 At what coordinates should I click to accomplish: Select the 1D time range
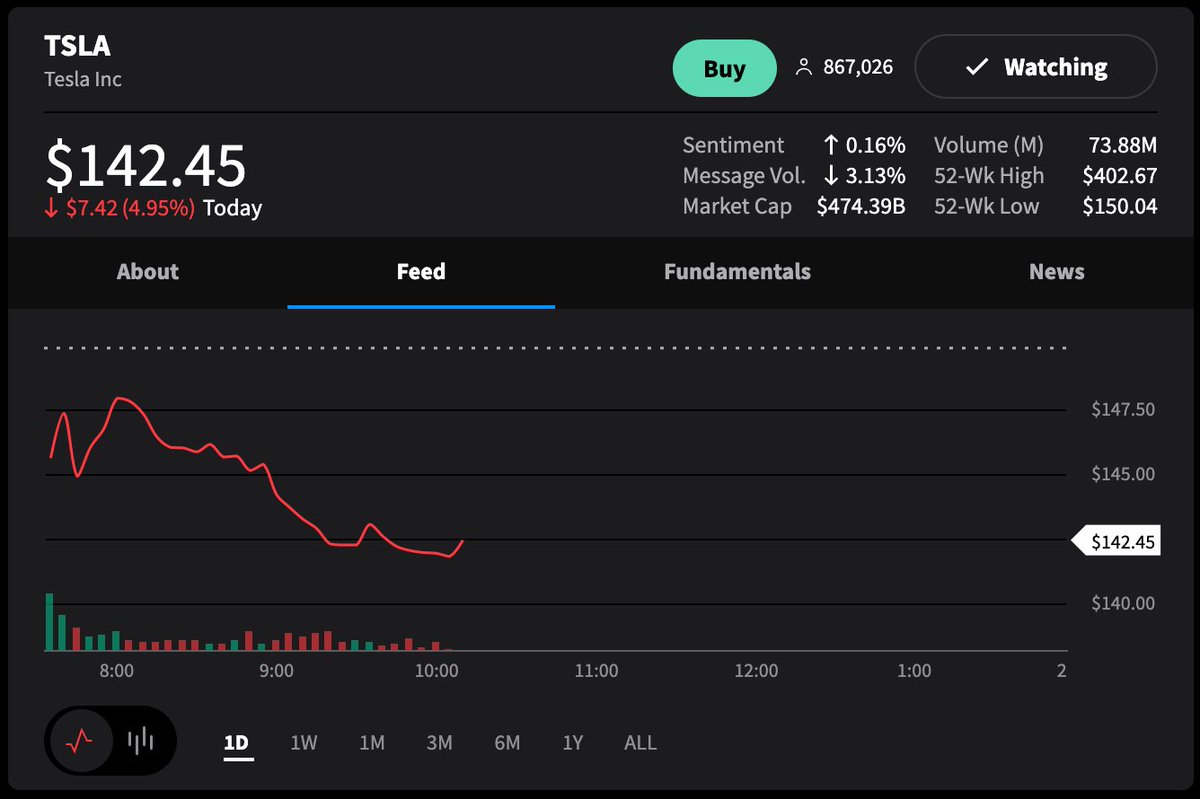pos(236,743)
